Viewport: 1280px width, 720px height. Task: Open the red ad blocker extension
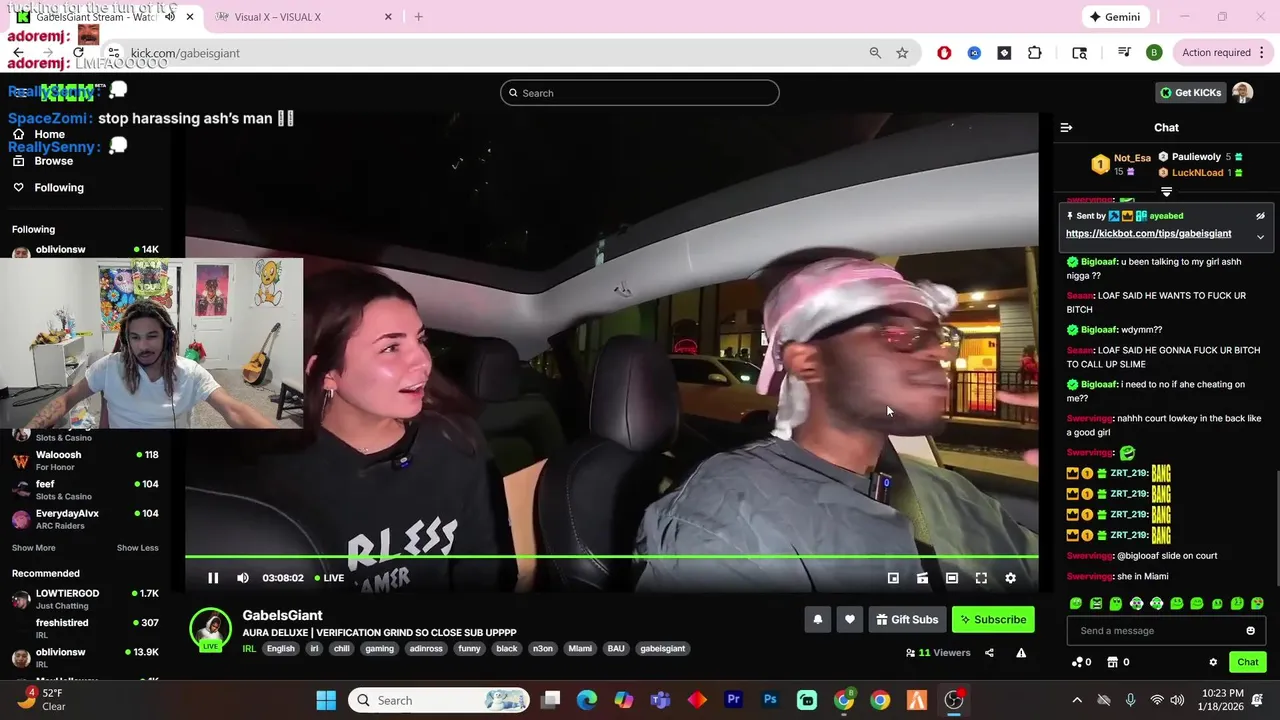point(944,53)
